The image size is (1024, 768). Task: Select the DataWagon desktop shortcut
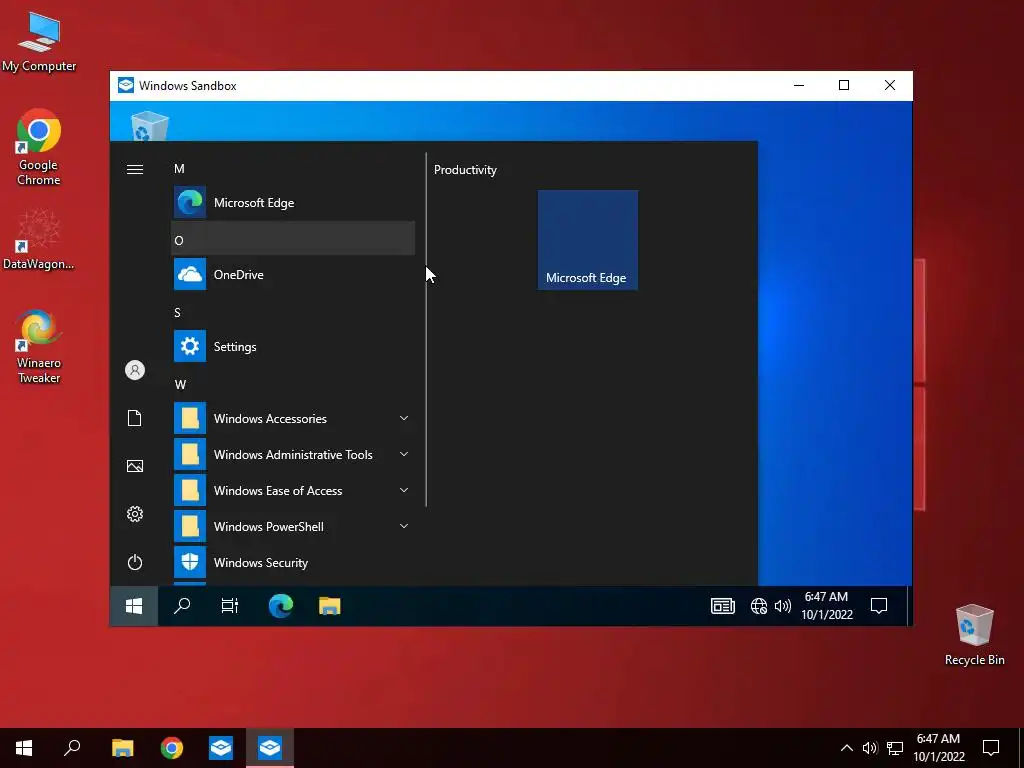coord(39,239)
